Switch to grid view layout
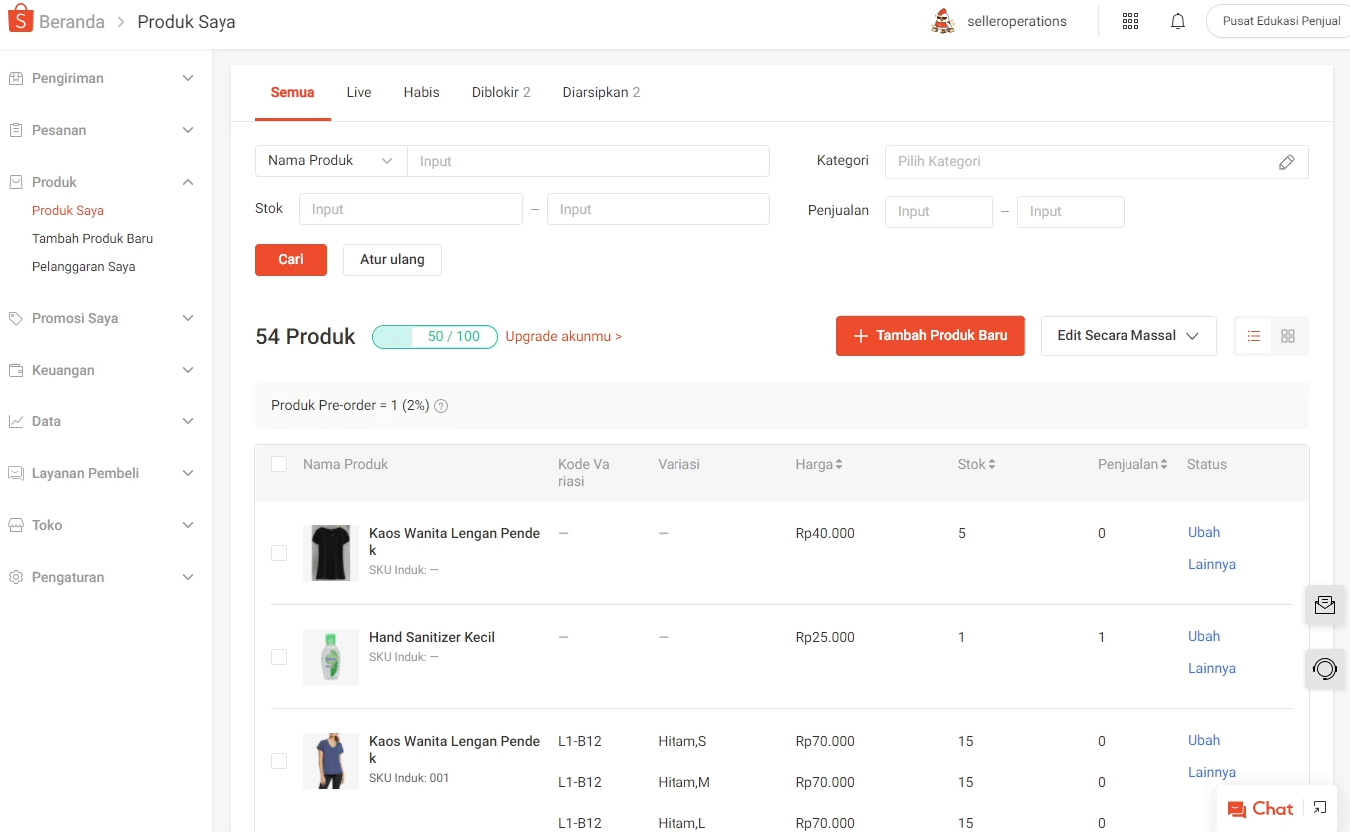 coord(1288,336)
